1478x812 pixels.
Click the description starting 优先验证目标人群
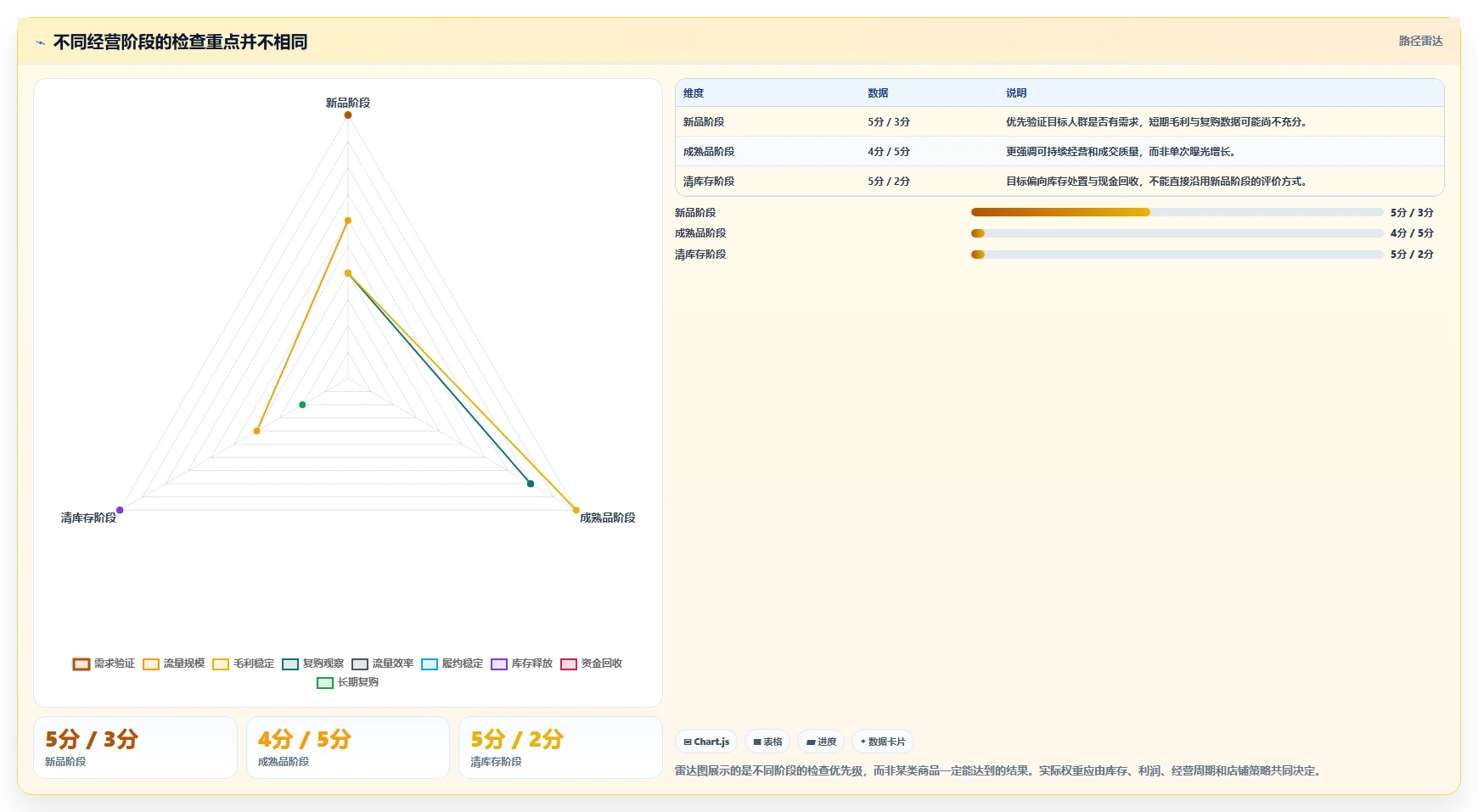click(x=1158, y=122)
